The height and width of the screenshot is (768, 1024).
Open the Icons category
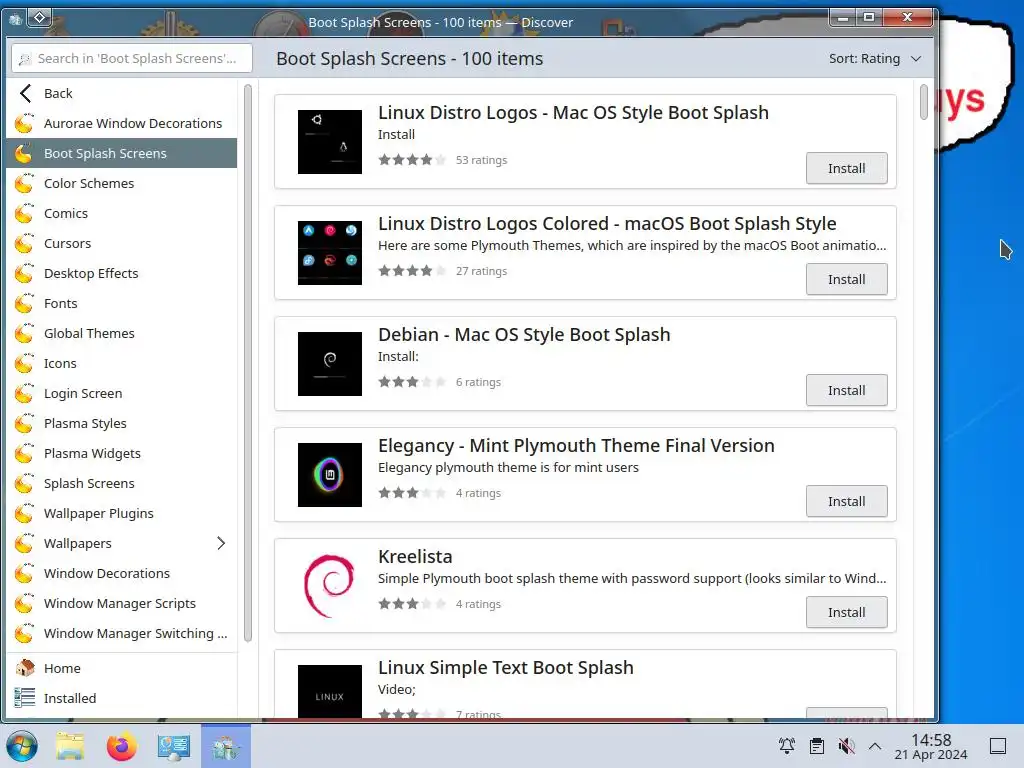122,364
